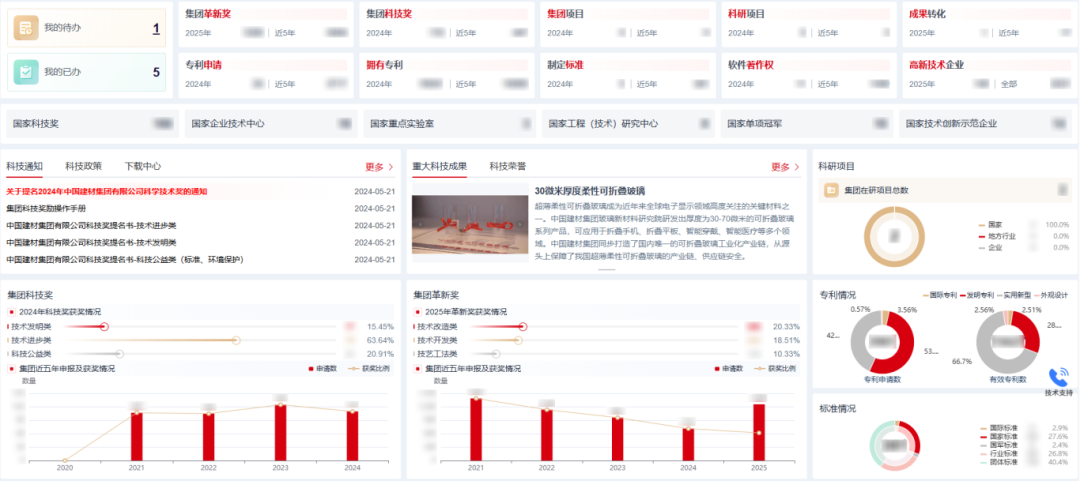Toggle 获奖比例 legend in 集团革新奖 chart
Image resolution: width=1080 pixels, height=481 pixels.
(767, 369)
